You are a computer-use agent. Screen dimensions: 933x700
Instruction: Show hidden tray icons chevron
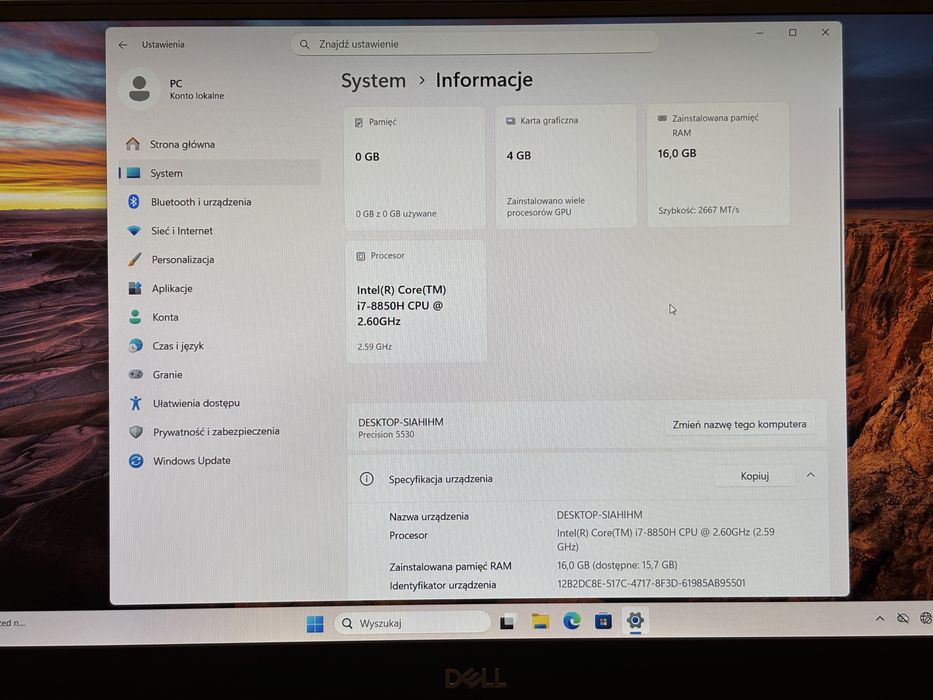(x=879, y=618)
